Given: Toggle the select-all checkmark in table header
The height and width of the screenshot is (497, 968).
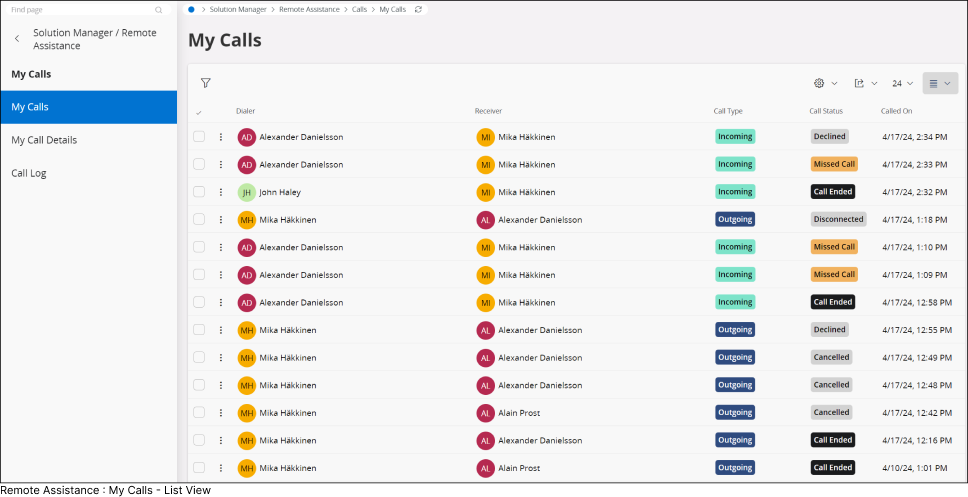Looking at the screenshot, I should click(x=199, y=112).
